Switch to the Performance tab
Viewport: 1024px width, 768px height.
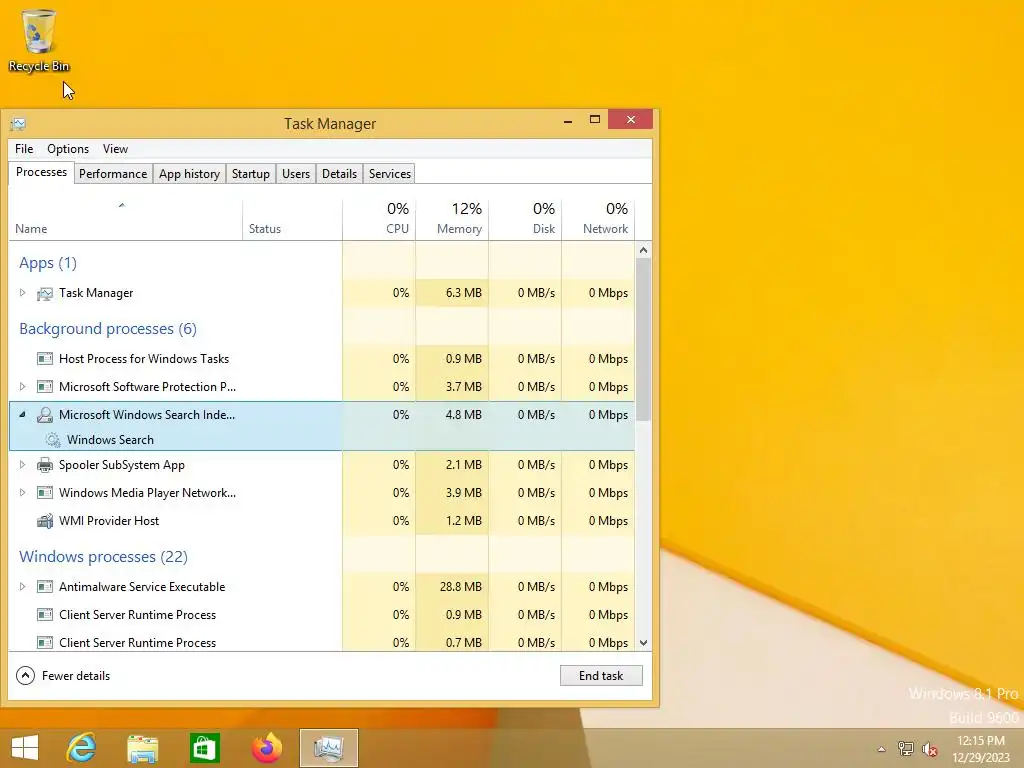click(x=113, y=174)
